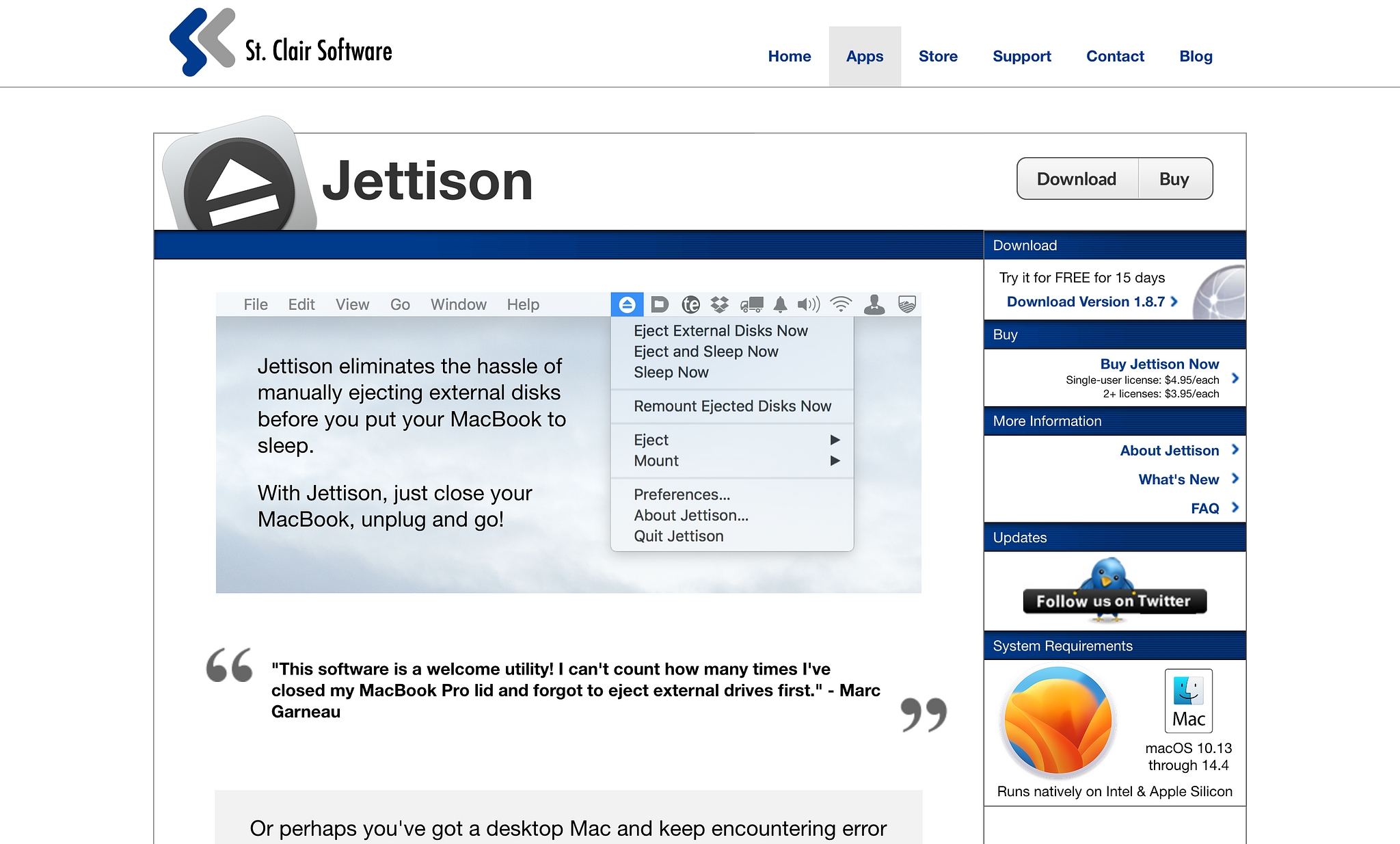Viewport: 1400px width, 844px height.
Task: Click the Buy Jettison Now link
Action: (x=1159, y=364)
